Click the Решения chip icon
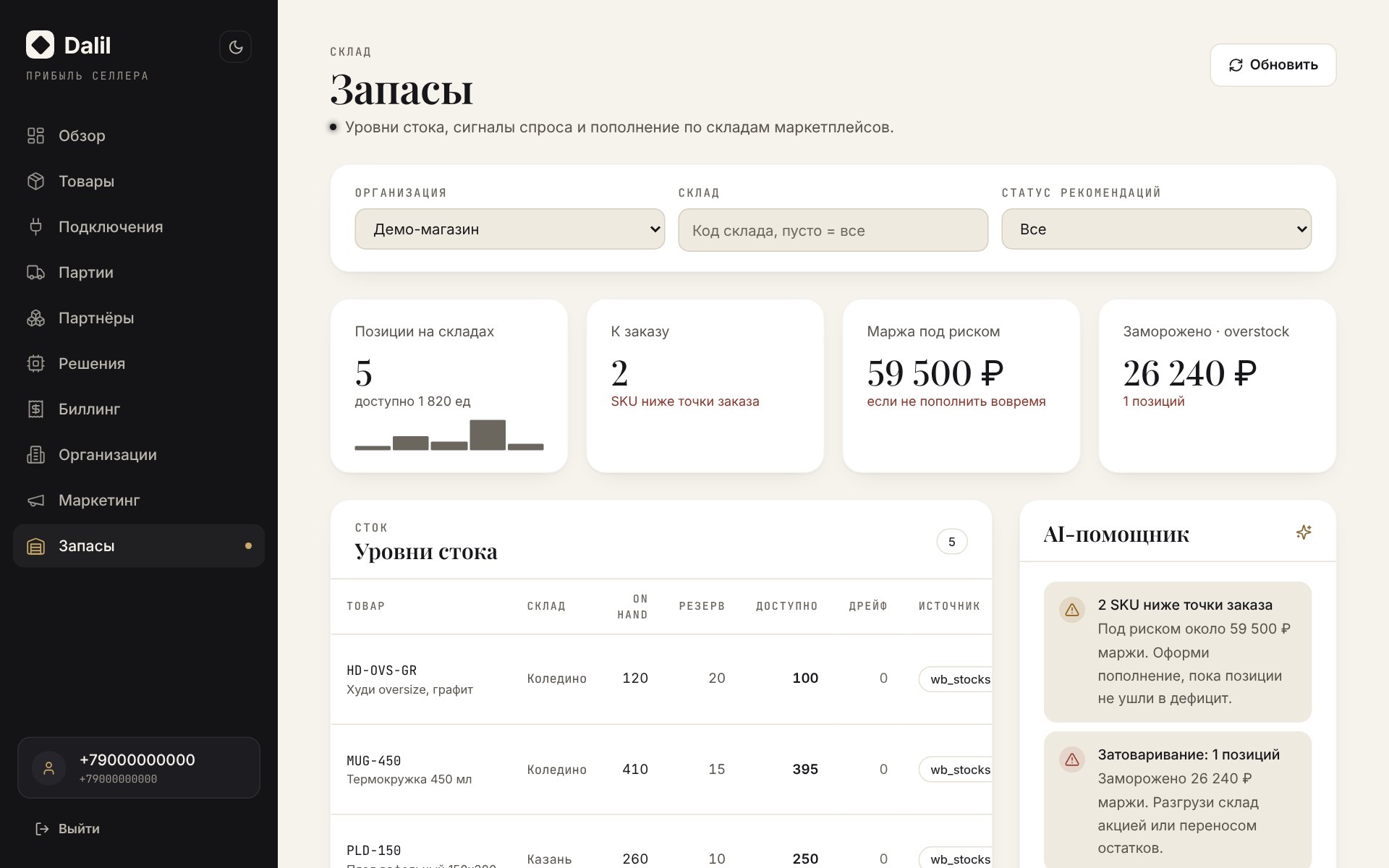The width and height of the screenshot is (1389, 868). pyautogui.click(x=35, y=363)
